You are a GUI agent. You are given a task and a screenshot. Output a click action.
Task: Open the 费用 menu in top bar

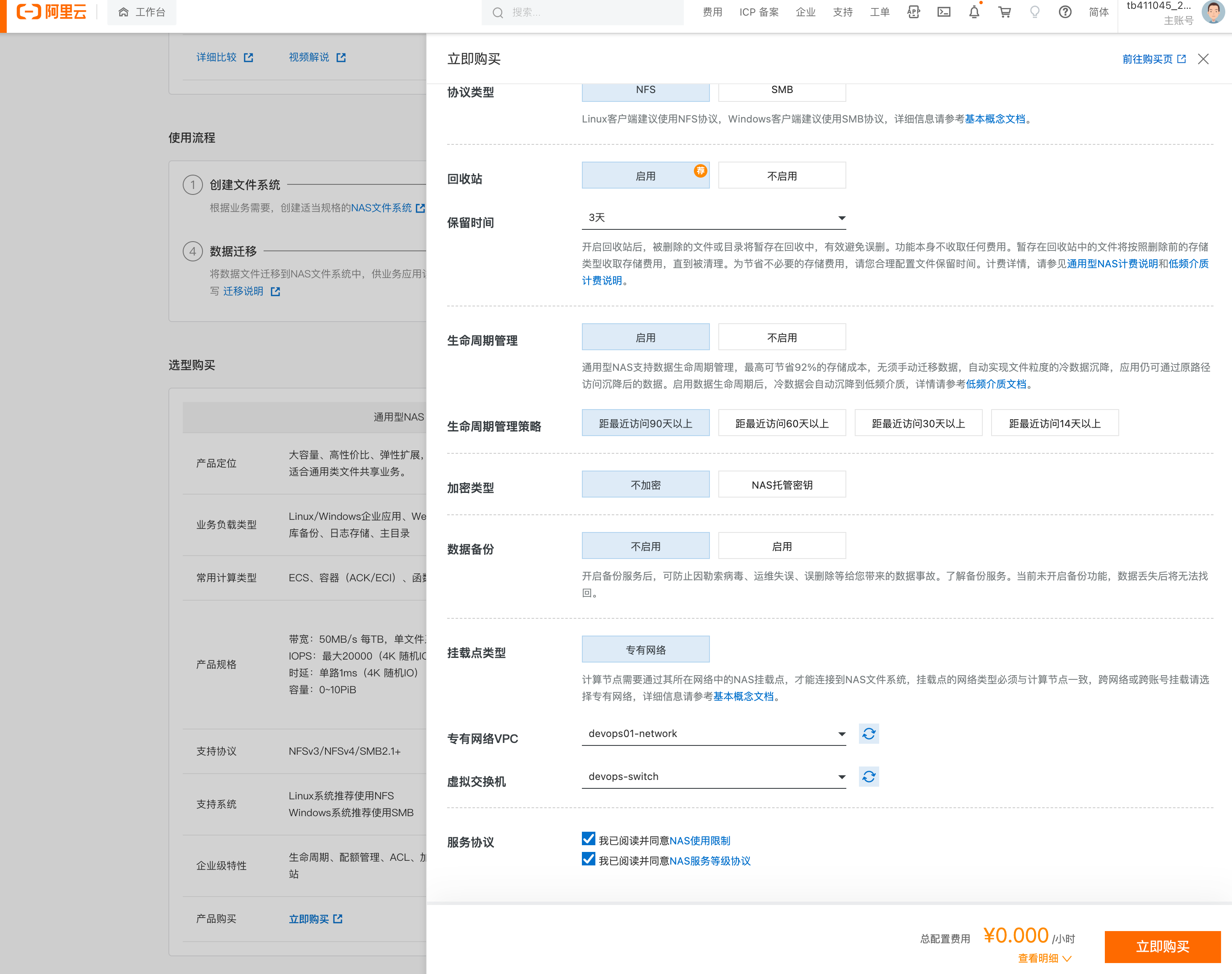click(712, 12)
